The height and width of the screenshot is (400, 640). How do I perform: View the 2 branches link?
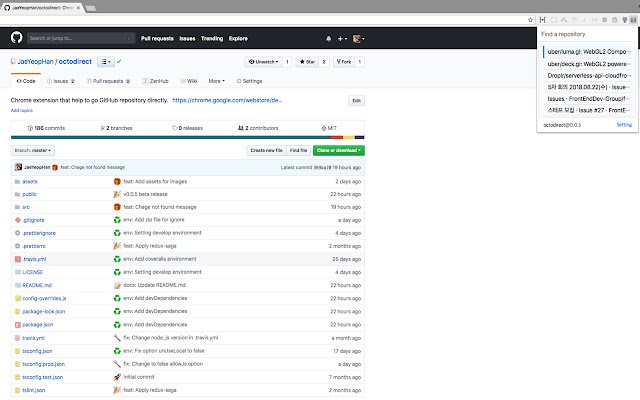pyautogui.click(x=116, y=128)
